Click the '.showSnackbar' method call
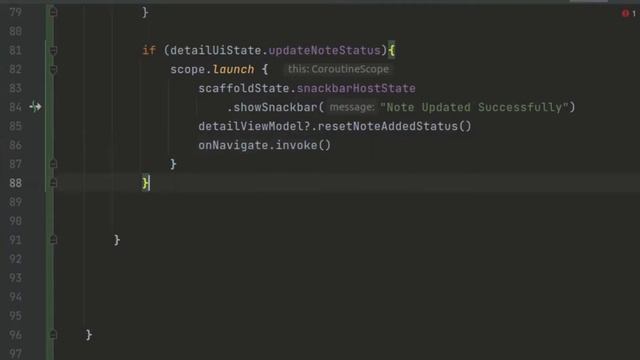Screen dimensions: 640x360 pos(272,107)
